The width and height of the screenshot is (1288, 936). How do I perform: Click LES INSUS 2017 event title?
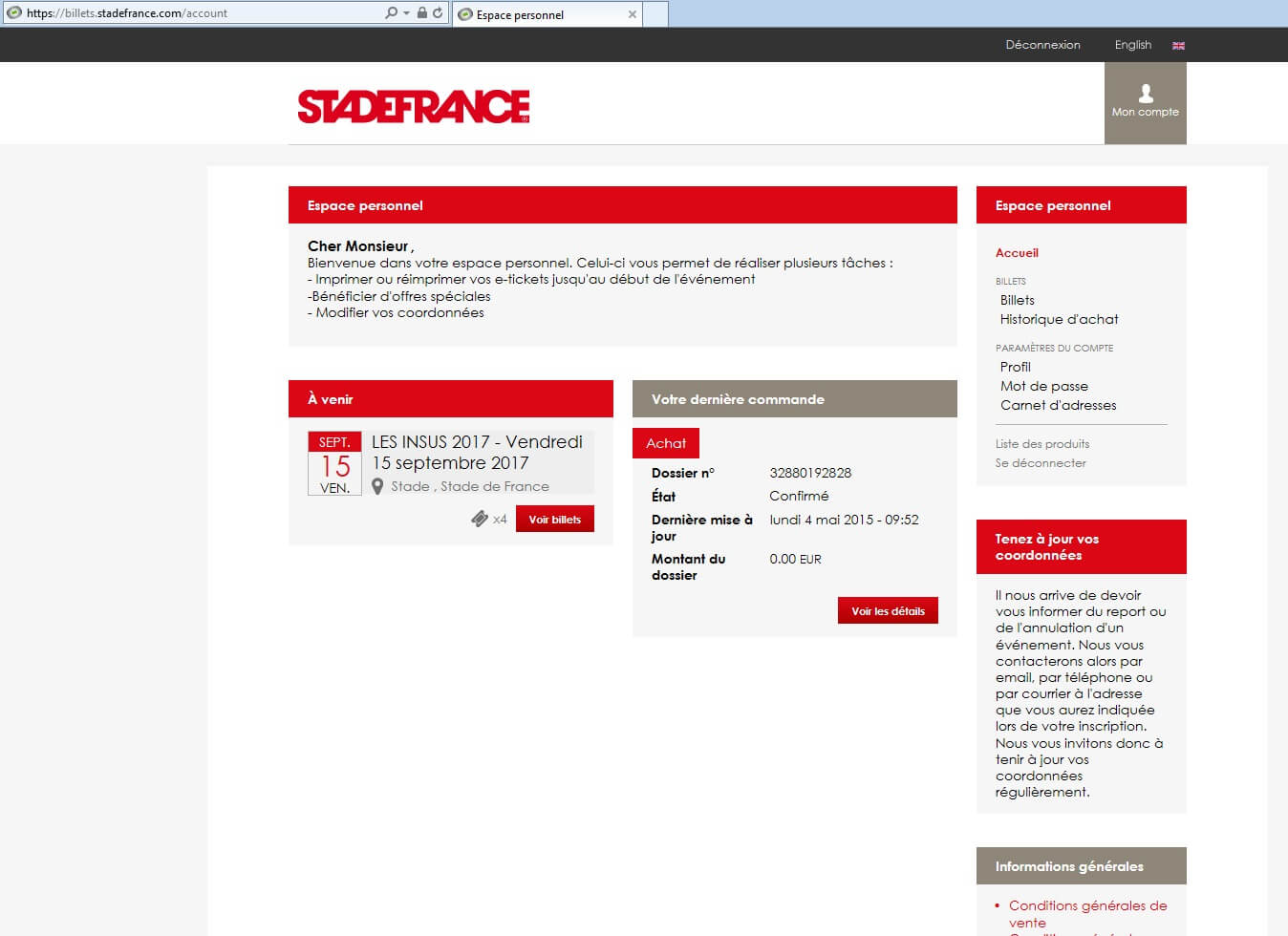click(477, 453)
